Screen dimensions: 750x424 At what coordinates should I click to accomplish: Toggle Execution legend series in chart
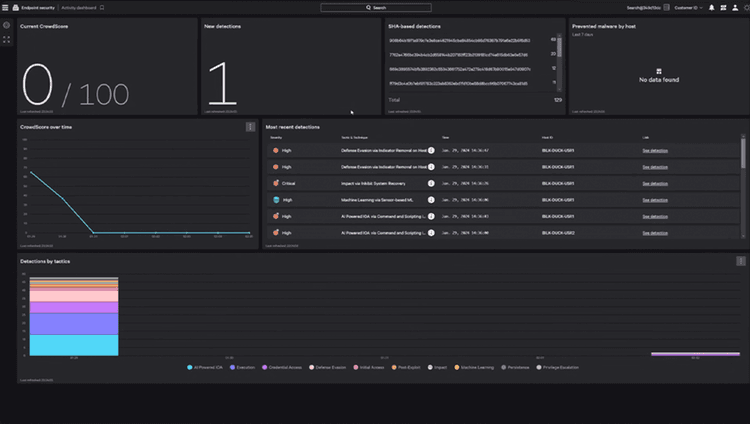242,368
